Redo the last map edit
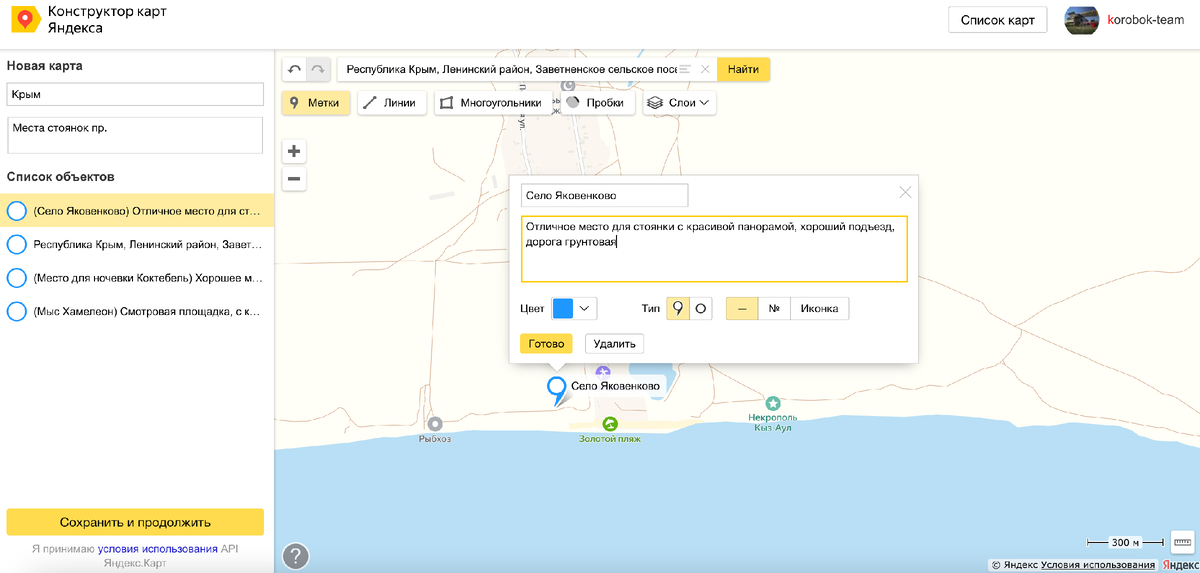1200x573 pixels. pos(318,69)
